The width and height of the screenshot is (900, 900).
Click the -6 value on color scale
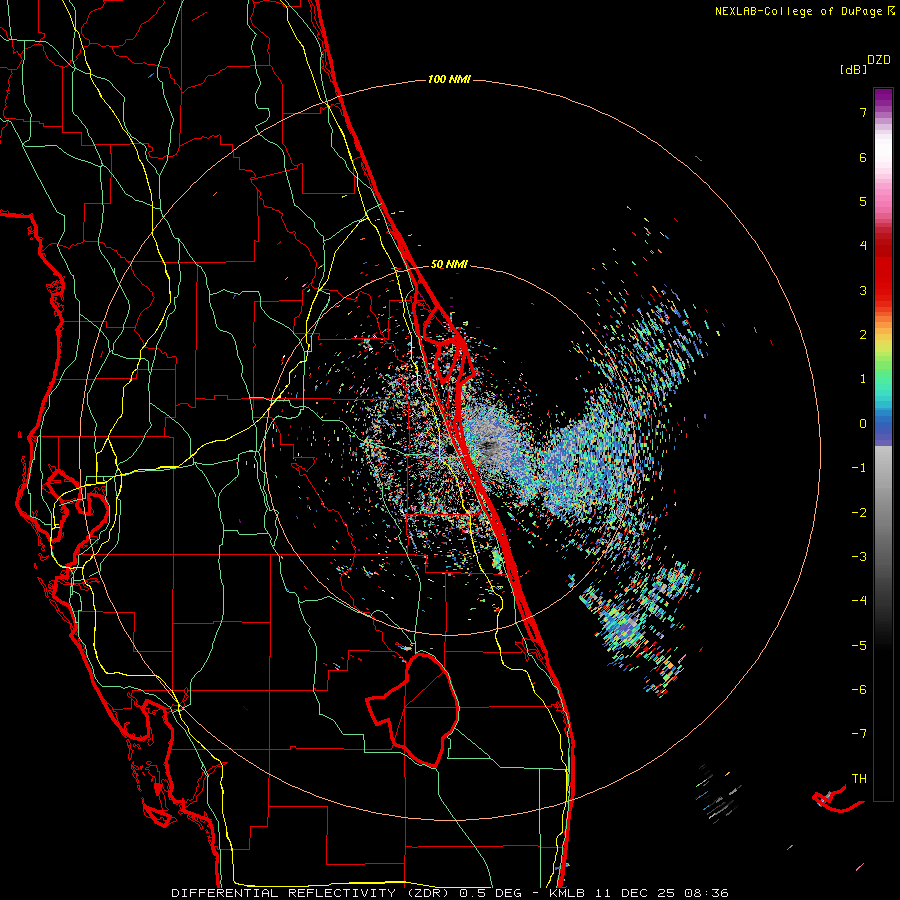click(x=859, y=690)
